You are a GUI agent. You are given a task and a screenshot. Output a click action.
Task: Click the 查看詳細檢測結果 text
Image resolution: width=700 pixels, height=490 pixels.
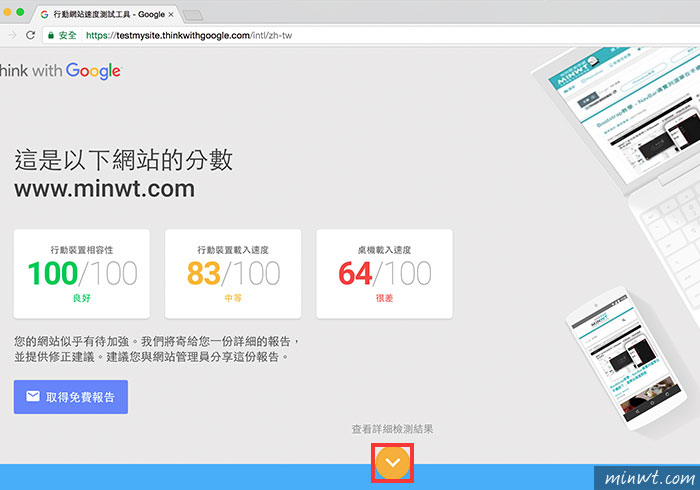click(392, 429)
